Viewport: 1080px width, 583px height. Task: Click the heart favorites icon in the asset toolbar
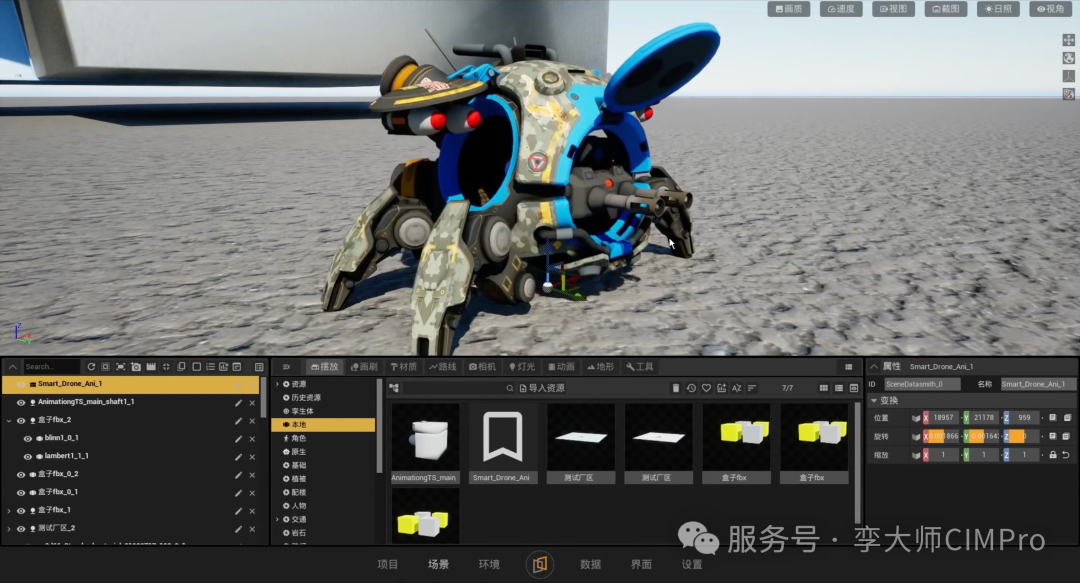(706, 388)
